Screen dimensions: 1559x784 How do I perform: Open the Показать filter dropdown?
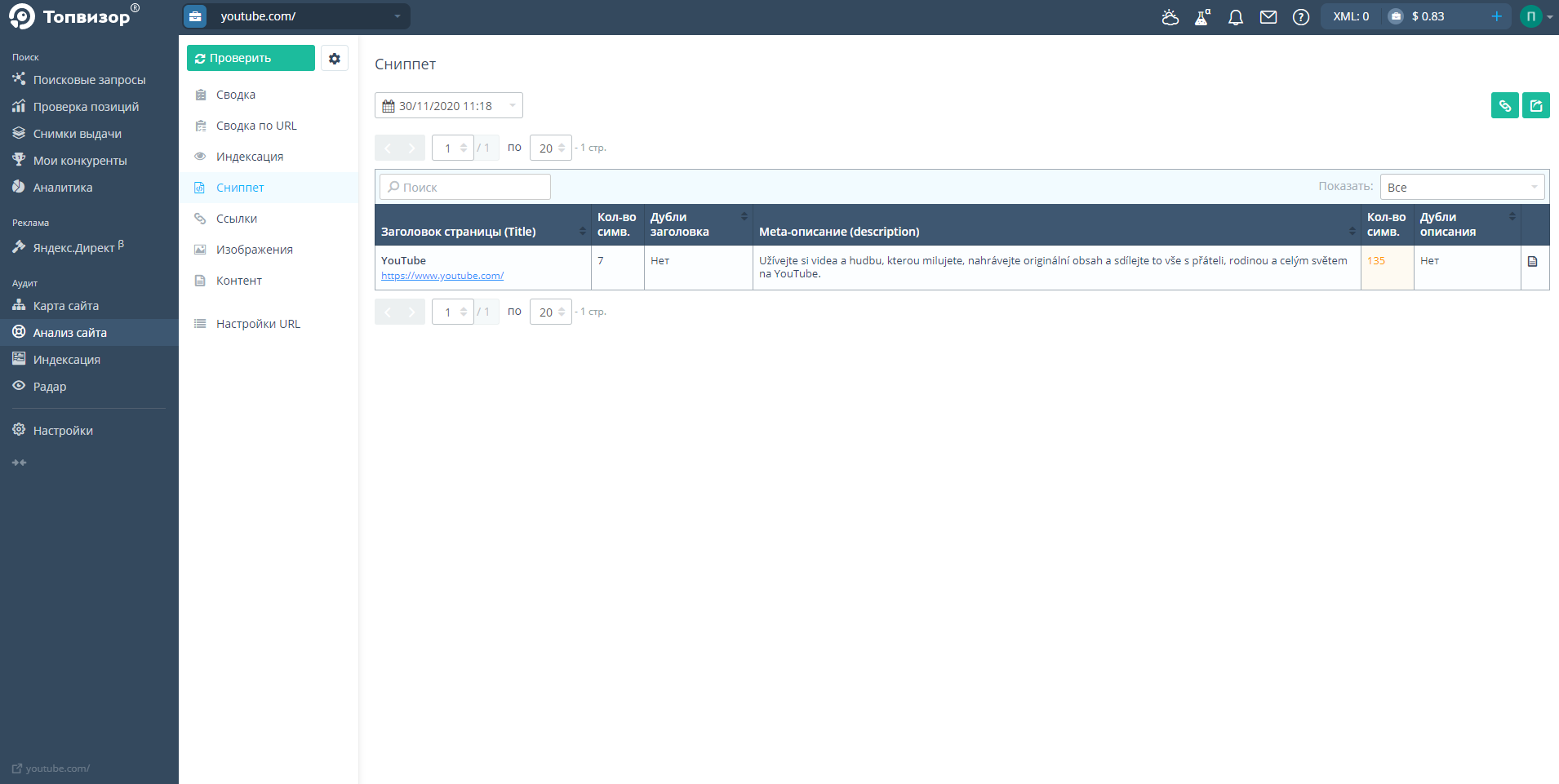point(1463,187)
